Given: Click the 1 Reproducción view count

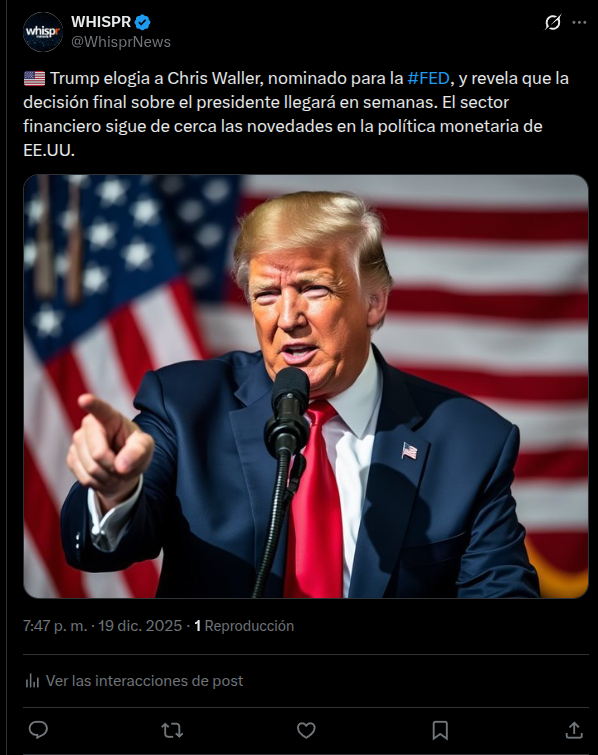Looking at the screenshot, I should point(244,625).
